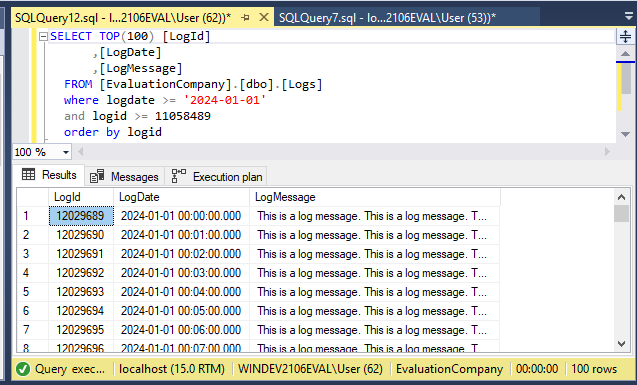Image resolution: width=637 pixels, height=385 pixels.
Task: Select cell 2024-01-01 00:05:00.000
Action: pos(182,311)
